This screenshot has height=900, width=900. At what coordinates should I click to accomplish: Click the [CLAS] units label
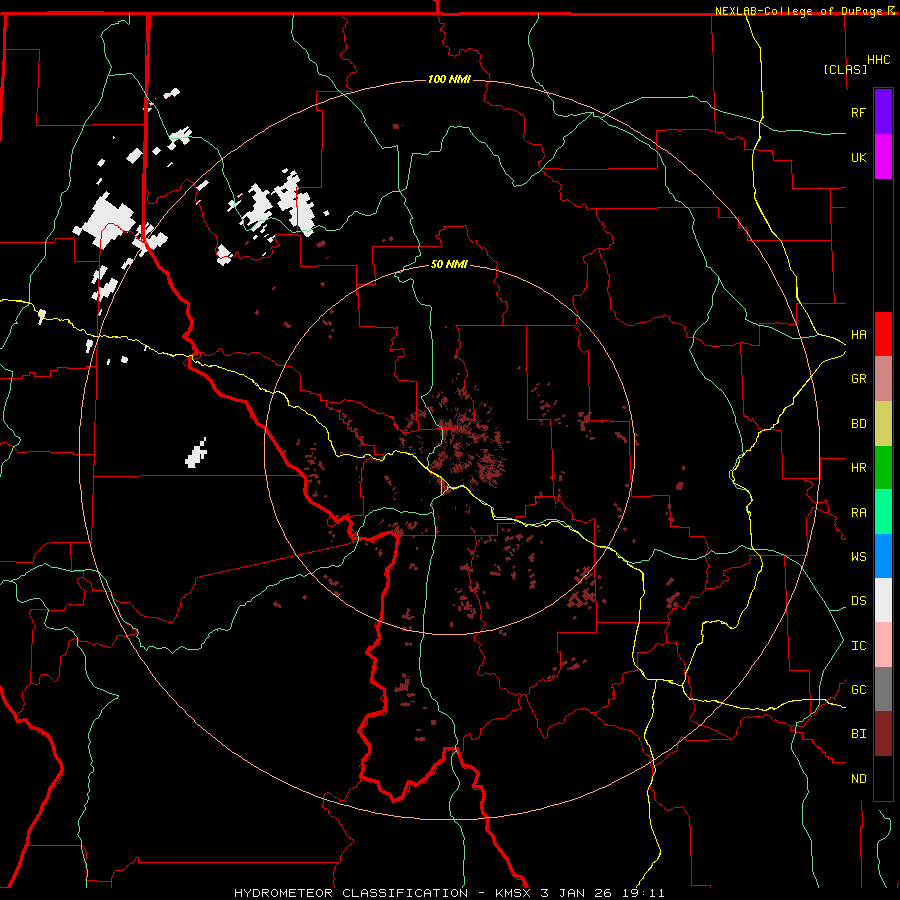[845, 69]
